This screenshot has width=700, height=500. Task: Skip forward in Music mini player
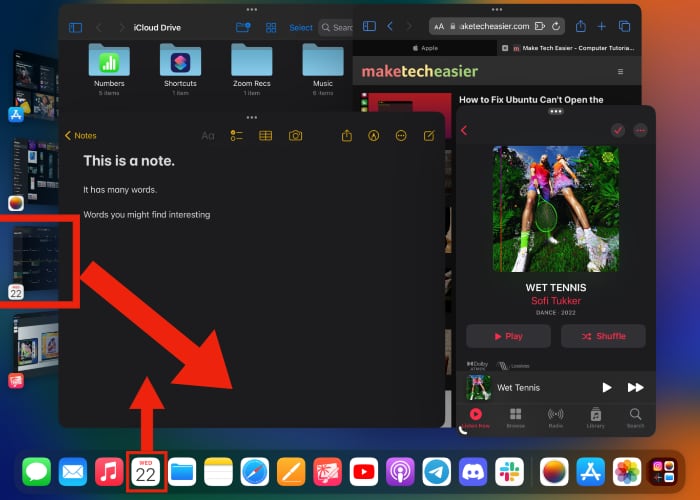635,388
